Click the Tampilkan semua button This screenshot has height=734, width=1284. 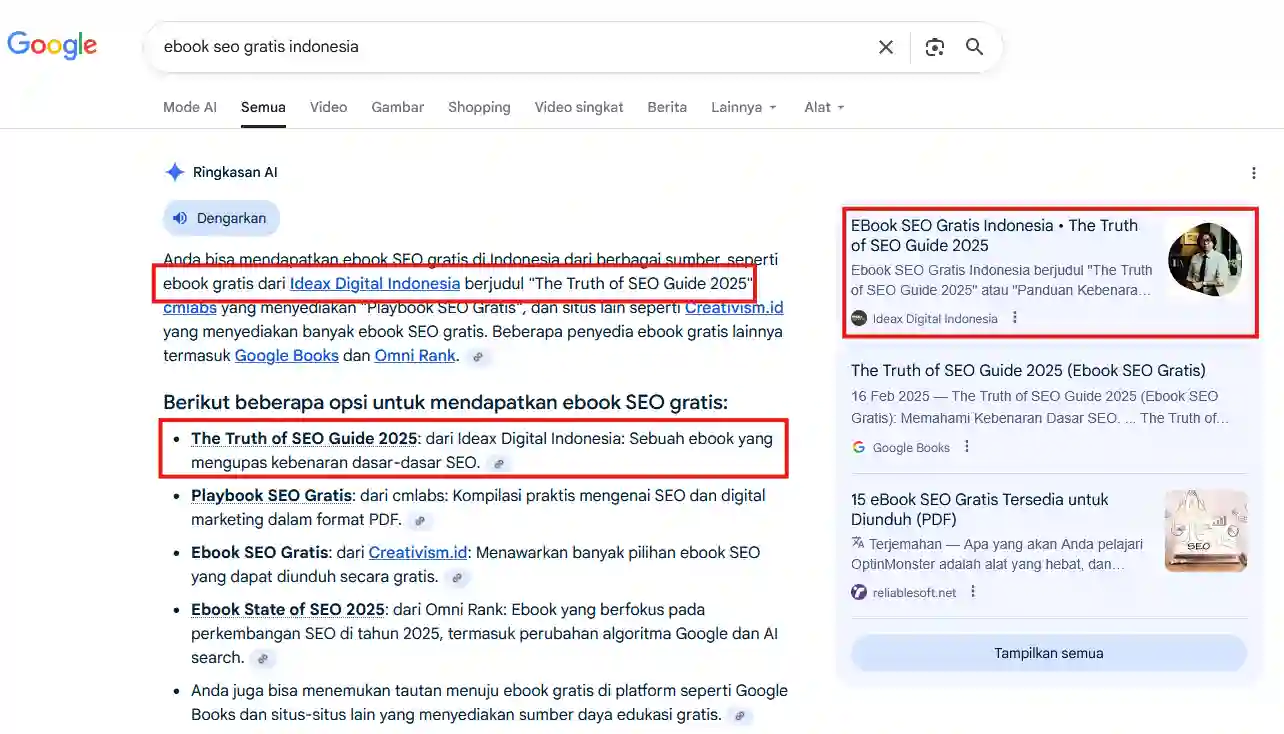[x=1049, y=653]
